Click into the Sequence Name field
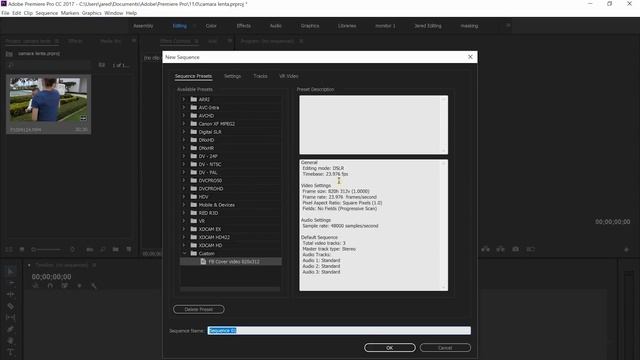The width and height of the screenshot is (640, 360). point(339,331)
